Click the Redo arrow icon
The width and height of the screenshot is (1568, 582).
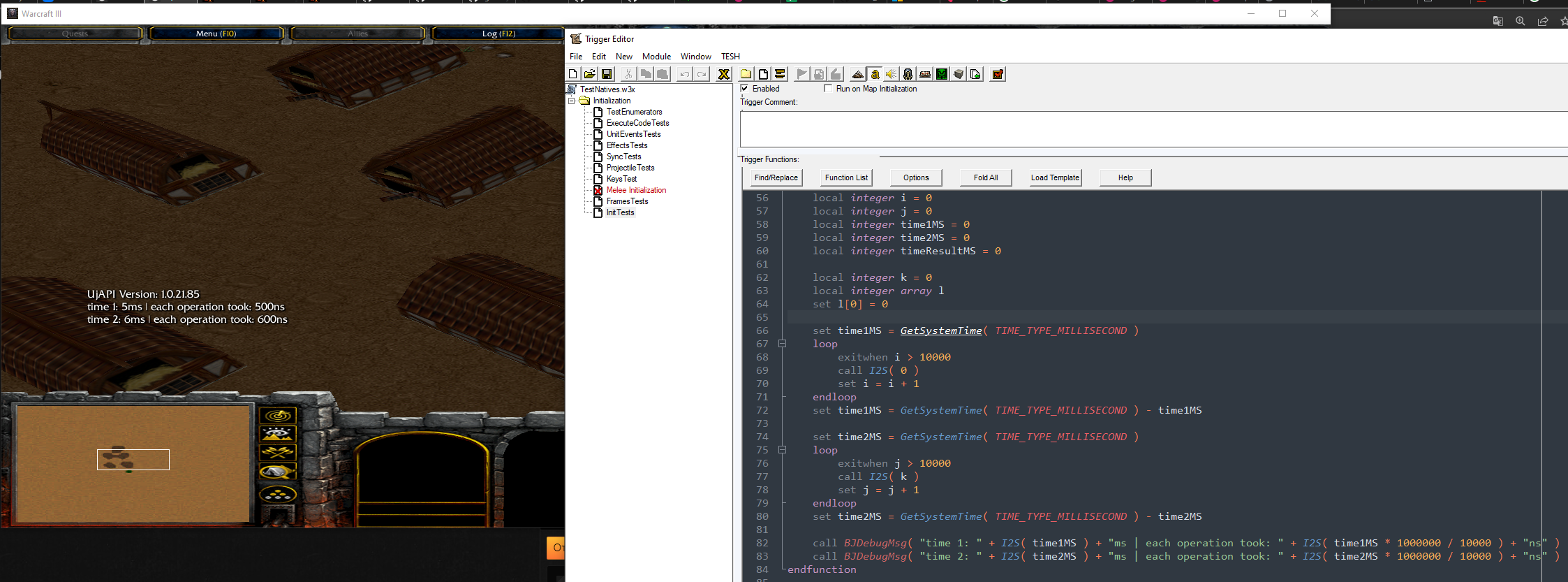pyautogui.click(x=702, y=74)
